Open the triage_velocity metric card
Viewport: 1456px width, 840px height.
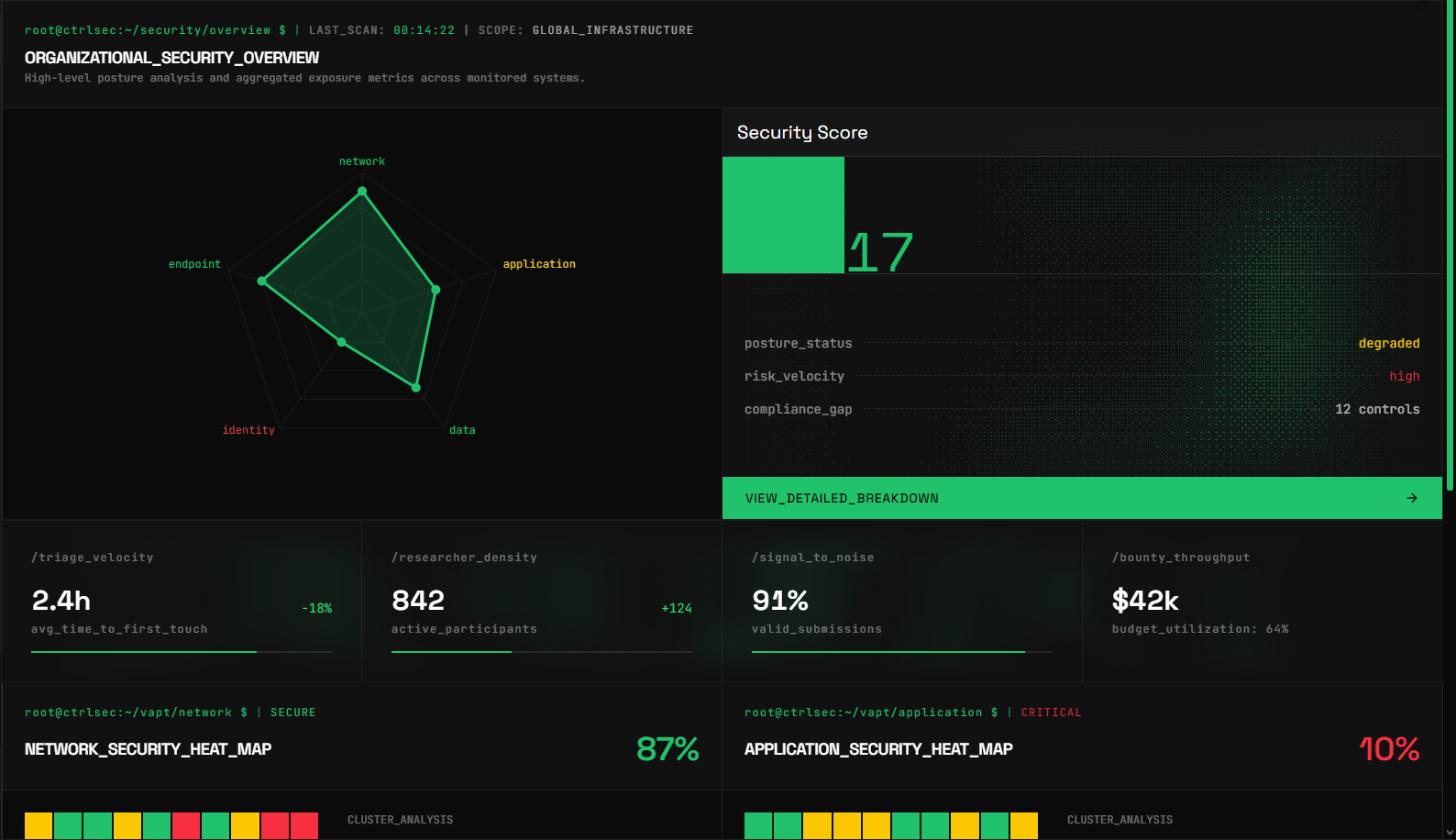tap(182, 602)
